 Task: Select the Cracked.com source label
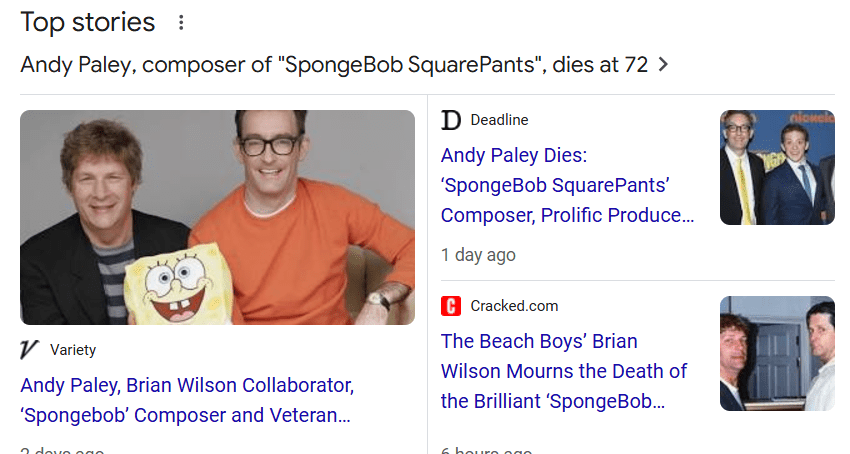[x=514, y=306]
